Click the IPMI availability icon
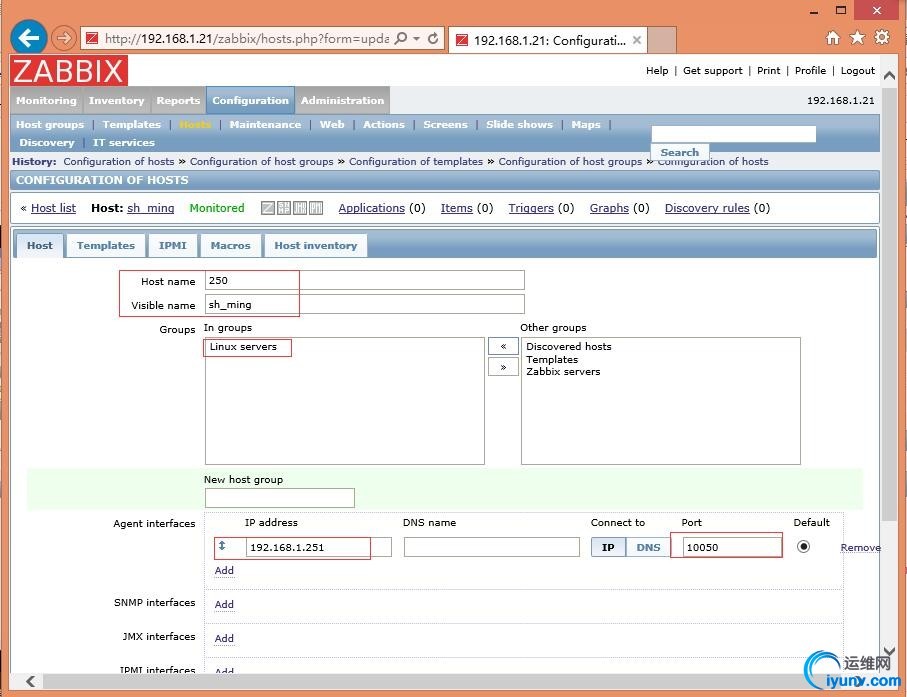This screenshot has width=907, height=697. [316, 208]
